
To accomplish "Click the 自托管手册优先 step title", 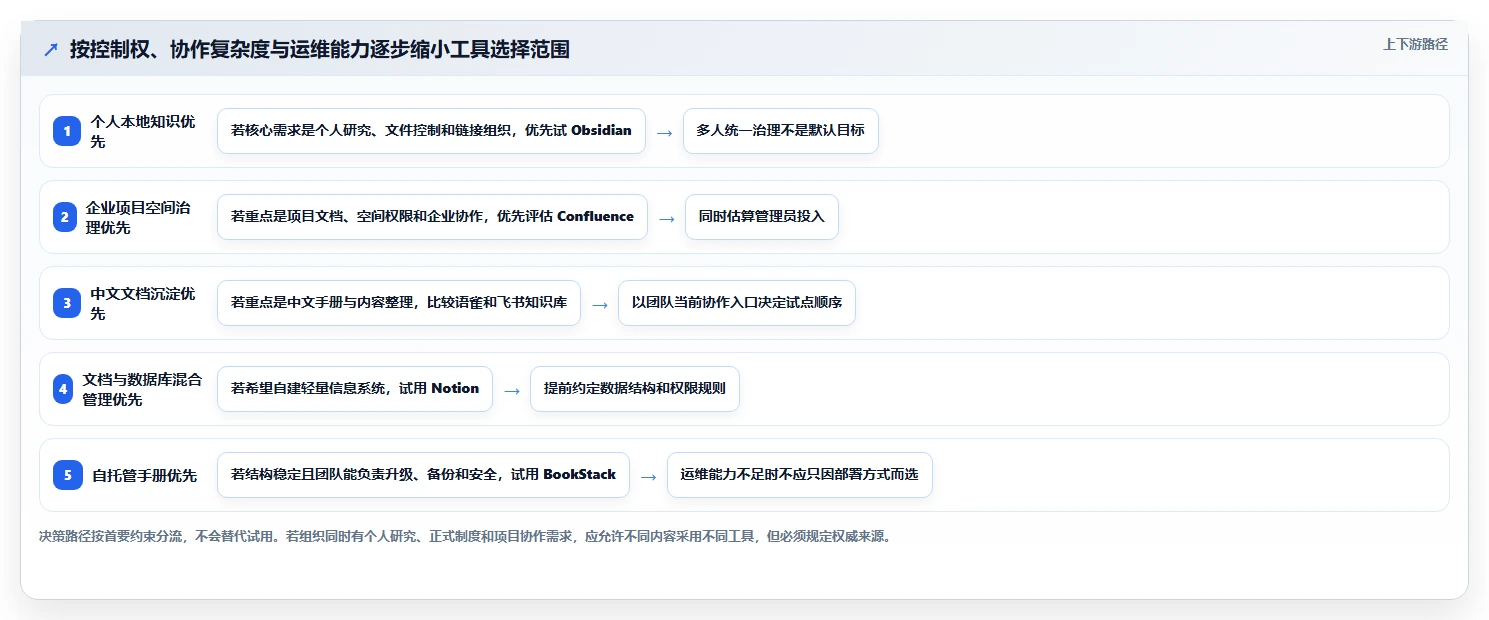I will tap(145, 475).
